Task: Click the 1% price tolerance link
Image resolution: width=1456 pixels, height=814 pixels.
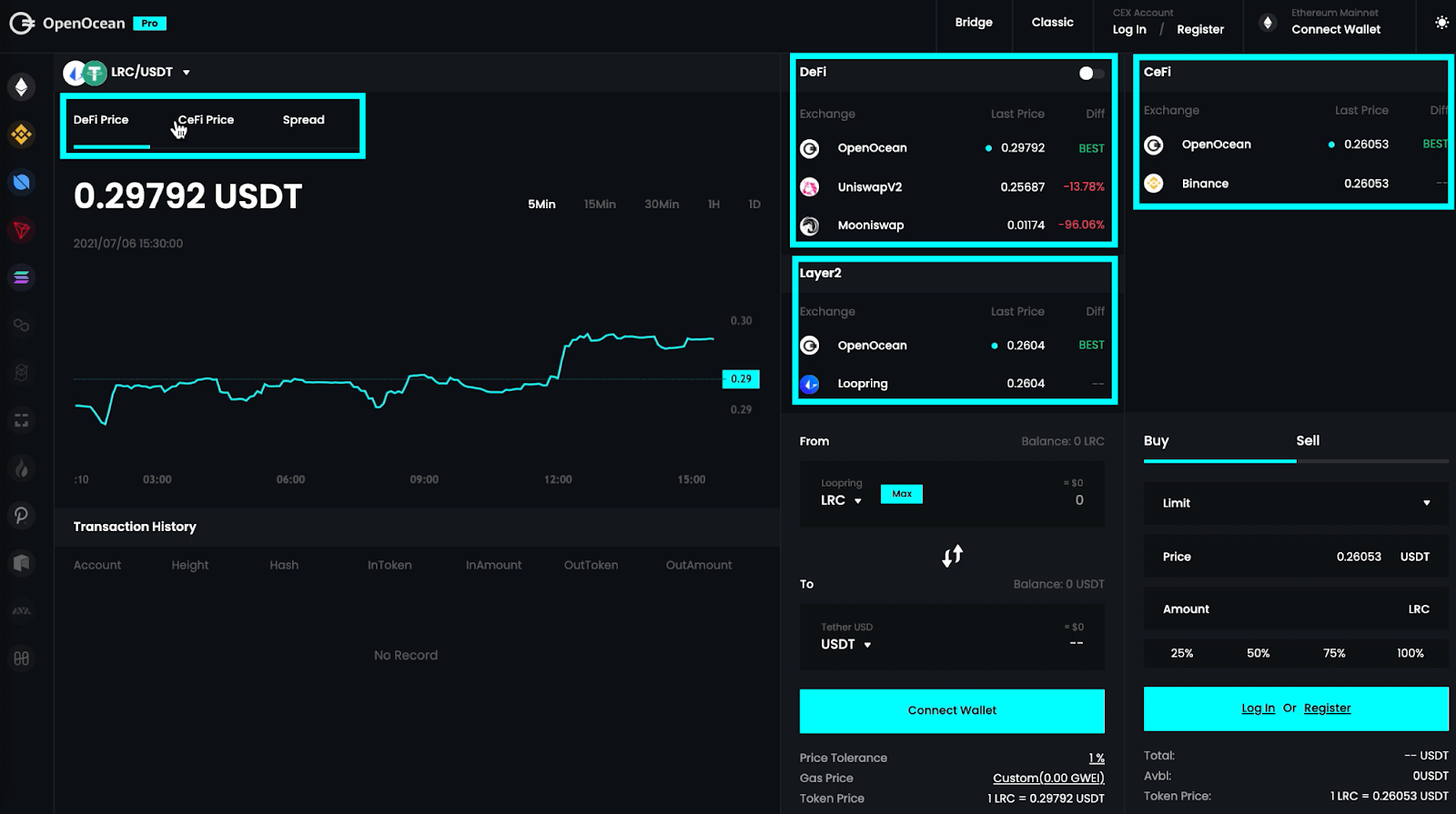Action: click(x=1097, y=759)
